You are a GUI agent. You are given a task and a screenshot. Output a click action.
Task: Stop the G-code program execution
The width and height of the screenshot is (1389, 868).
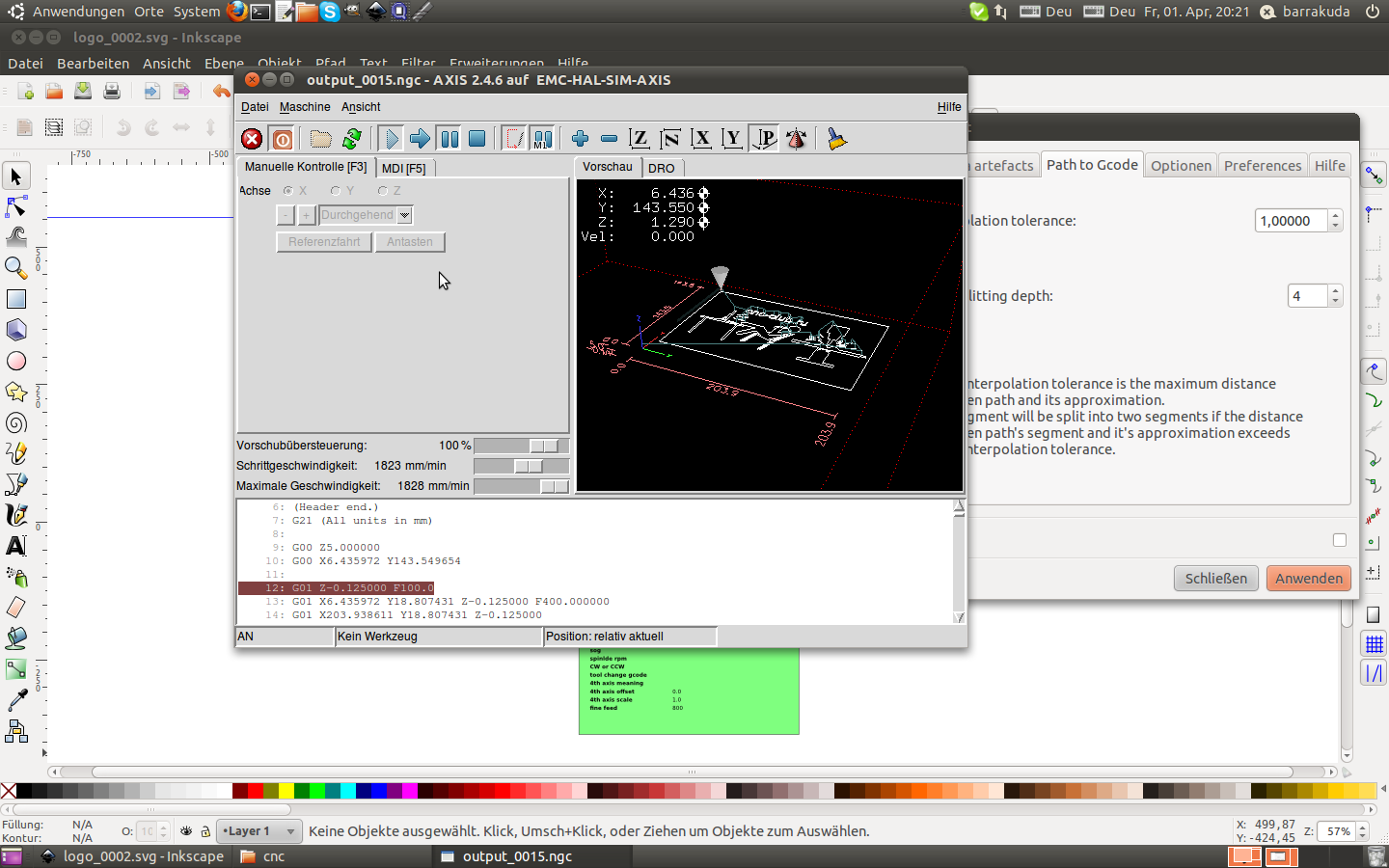pos(477,139)
